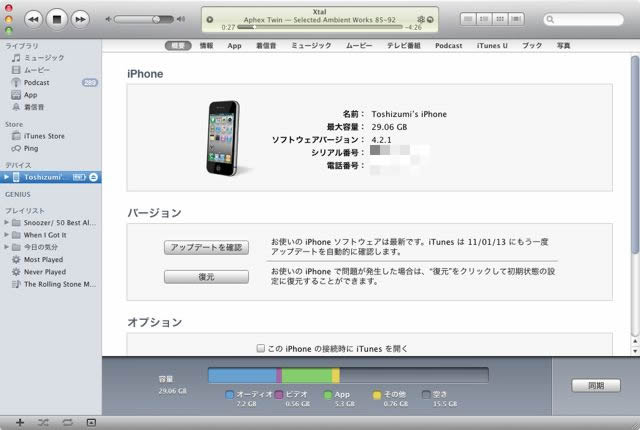Click the green App capacity swatch
The height and width of the screenshot is (430, 640).
(x=328, y=395)
